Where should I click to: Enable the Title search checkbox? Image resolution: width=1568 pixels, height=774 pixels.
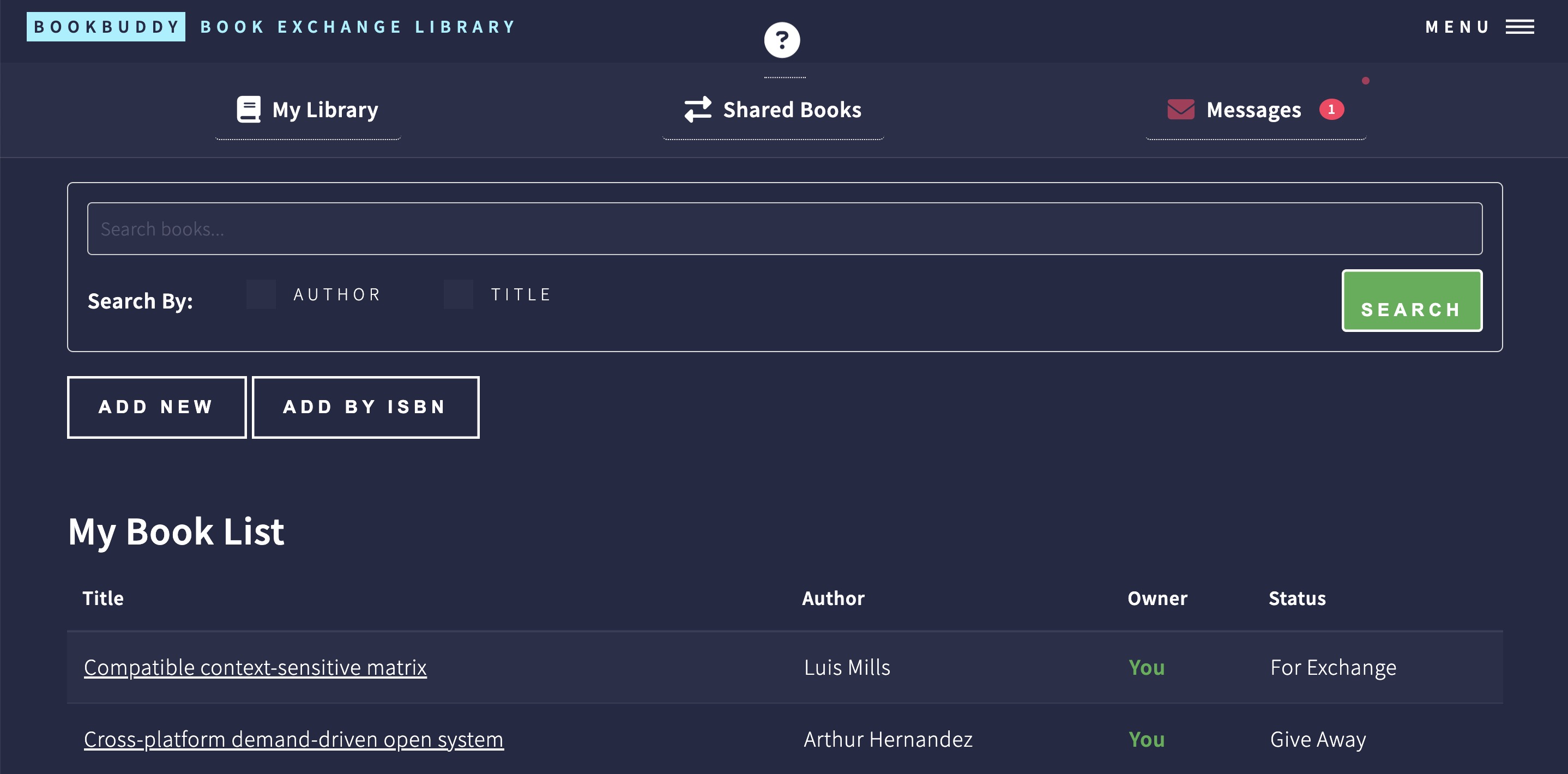(x=459, y=294)
